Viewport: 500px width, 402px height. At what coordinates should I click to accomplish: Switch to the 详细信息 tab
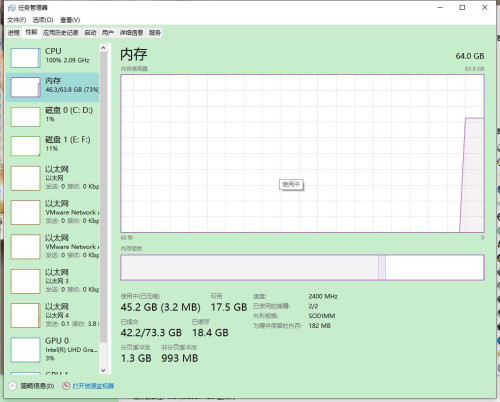coord(131,33)
